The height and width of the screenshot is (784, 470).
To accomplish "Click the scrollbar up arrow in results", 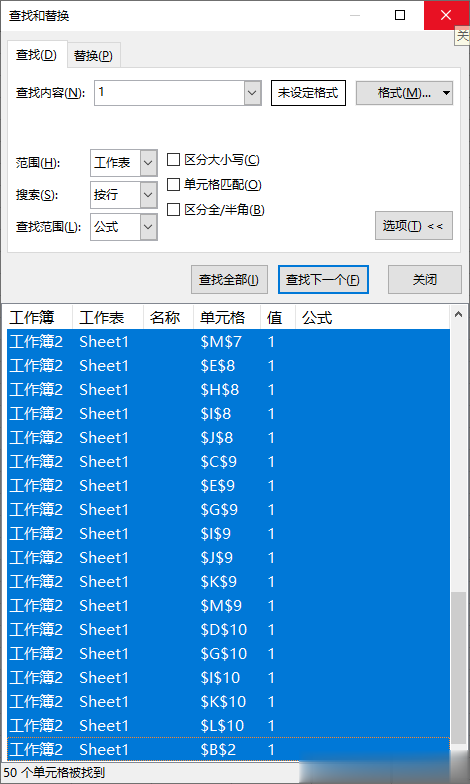I will click(x=458, y=314).
